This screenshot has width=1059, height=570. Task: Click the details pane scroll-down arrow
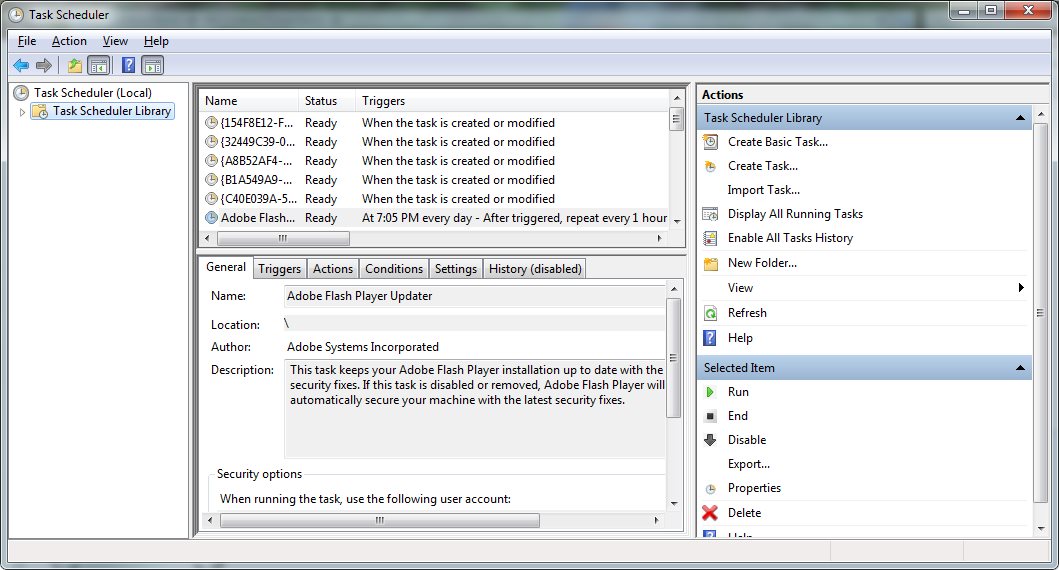pyautogui.click(x=673, y=504)
